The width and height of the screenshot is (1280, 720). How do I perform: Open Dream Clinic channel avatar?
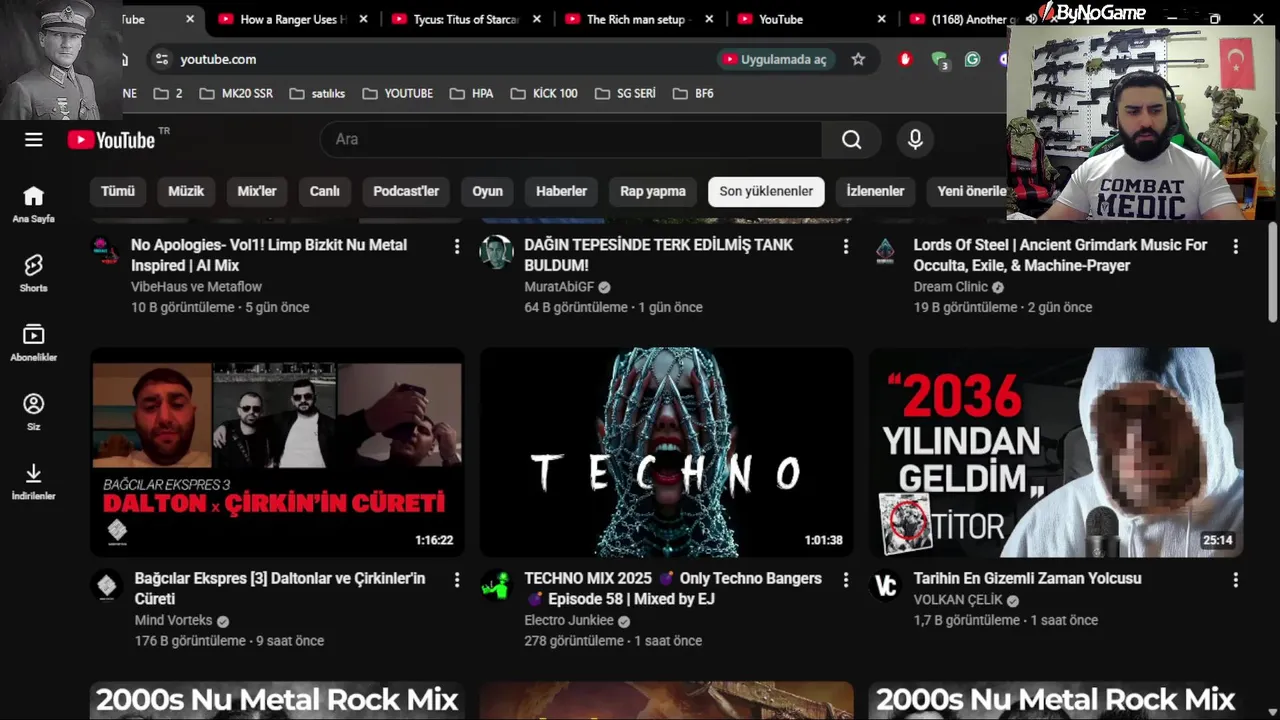[885, 251]
